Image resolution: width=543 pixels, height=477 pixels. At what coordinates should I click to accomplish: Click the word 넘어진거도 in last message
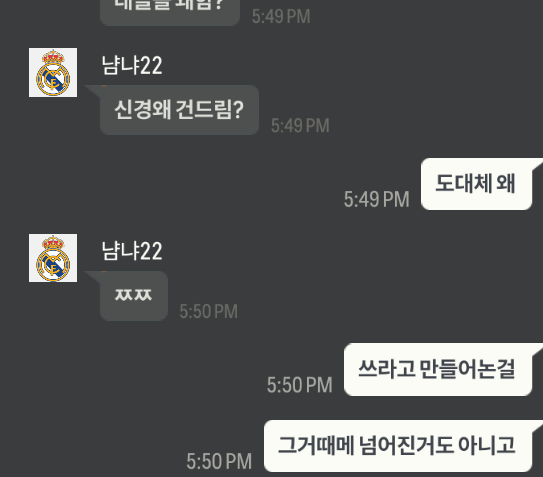pyautogui.click(x=406, y=445)
